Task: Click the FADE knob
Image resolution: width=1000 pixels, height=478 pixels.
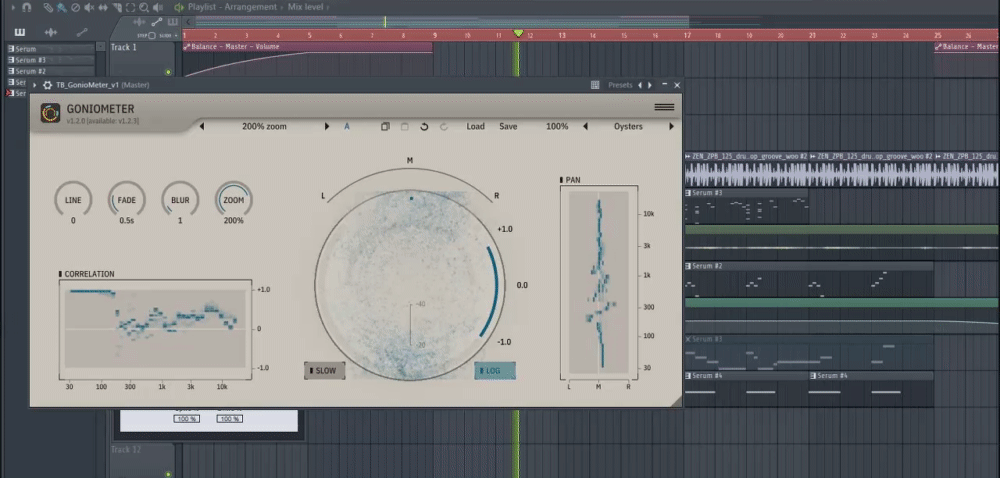Action: (126, 199)
